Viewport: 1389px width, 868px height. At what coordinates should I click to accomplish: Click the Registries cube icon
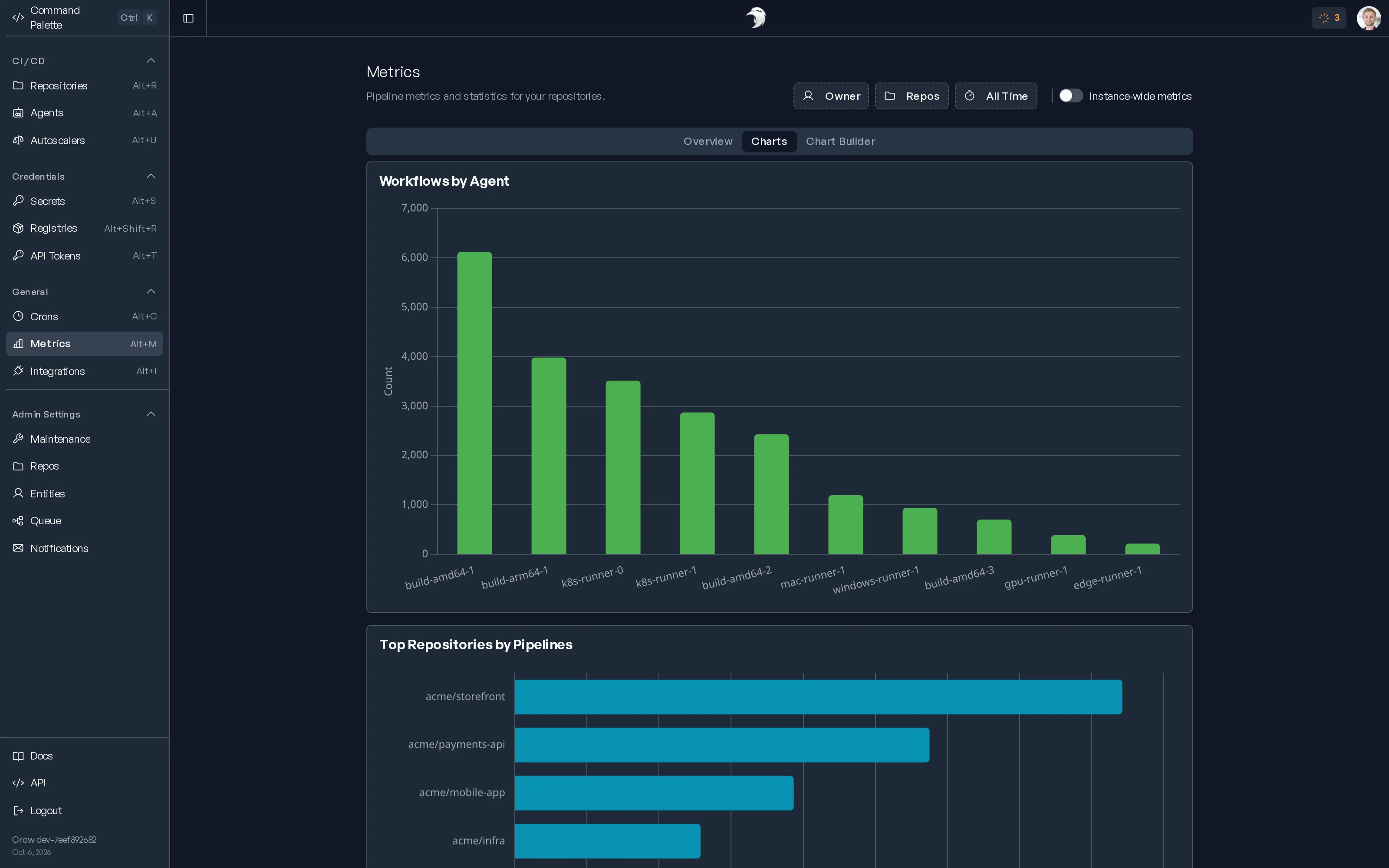click(18, 228)
